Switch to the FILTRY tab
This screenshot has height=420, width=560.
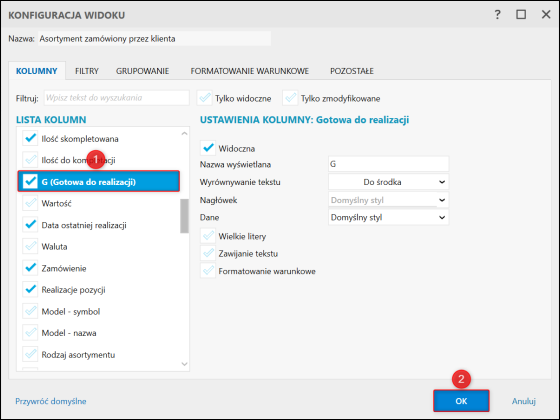tap(87, 71)
